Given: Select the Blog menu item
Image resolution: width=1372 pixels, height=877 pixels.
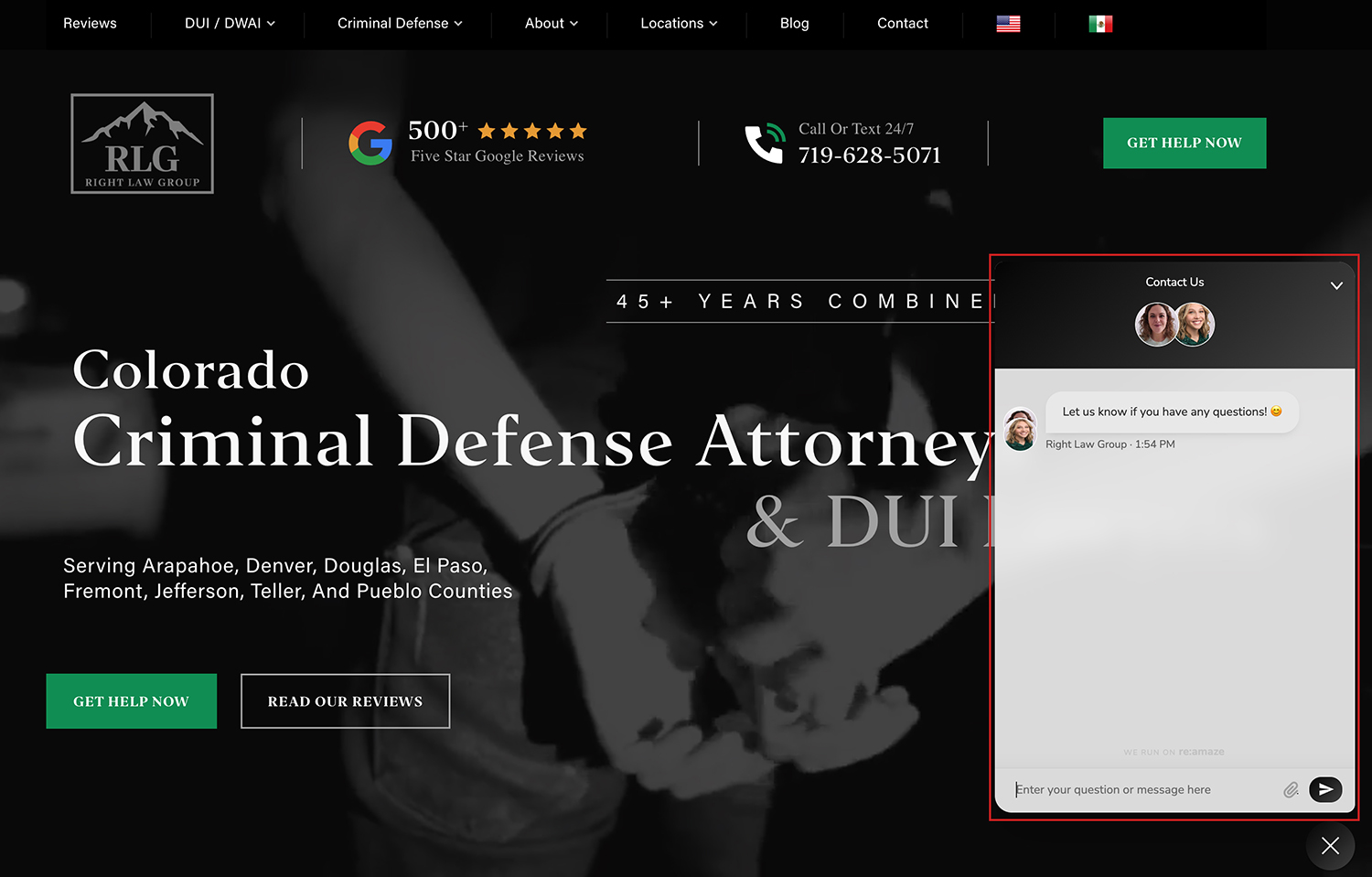Looking at the screenshot, I should point(794,24).
